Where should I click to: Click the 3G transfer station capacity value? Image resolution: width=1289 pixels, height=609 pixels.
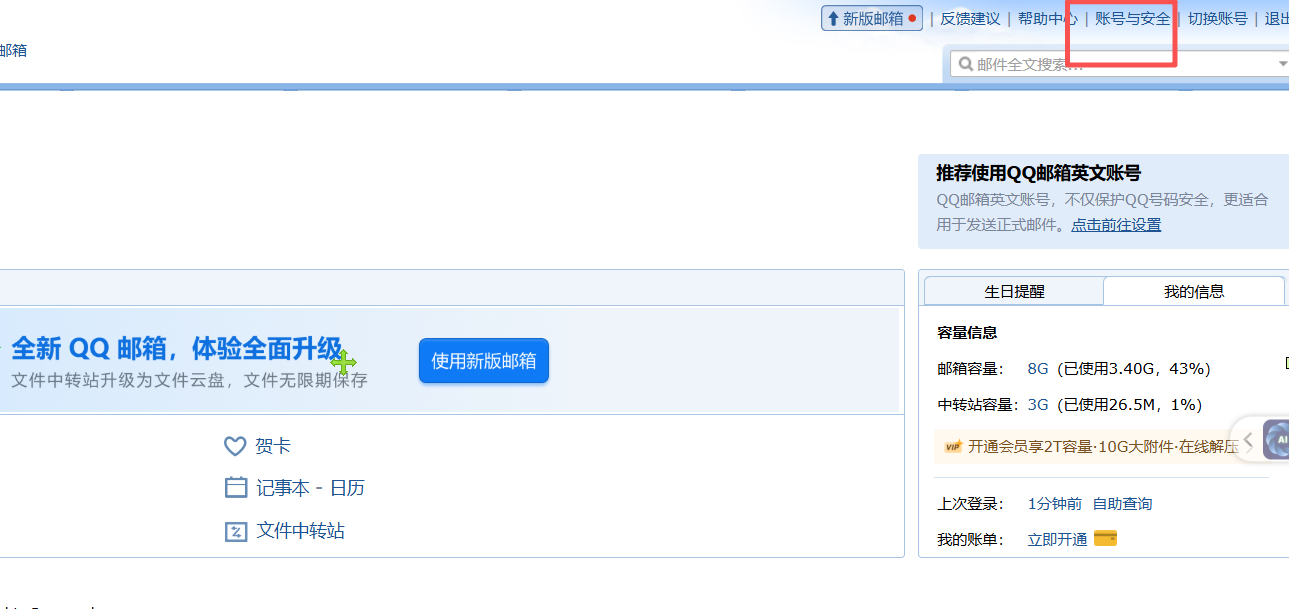[1038, 405]
